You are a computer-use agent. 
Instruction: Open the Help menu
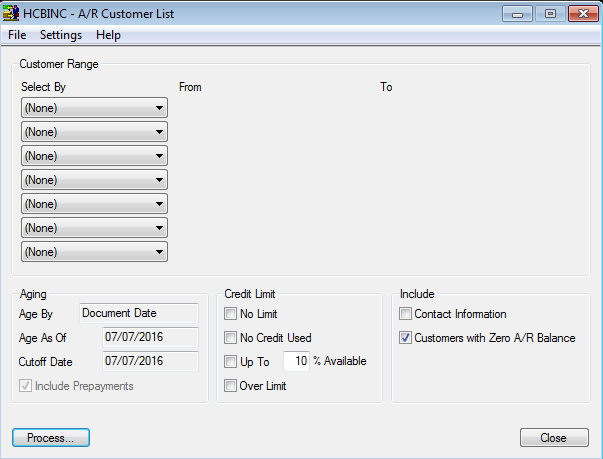click(108, 35)
